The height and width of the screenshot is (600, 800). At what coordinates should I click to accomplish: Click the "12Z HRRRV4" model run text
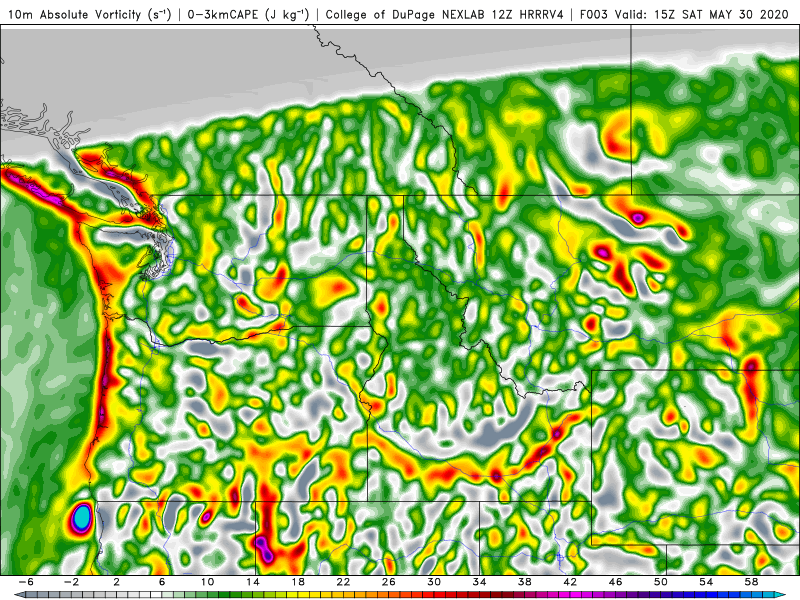[528, 14]
